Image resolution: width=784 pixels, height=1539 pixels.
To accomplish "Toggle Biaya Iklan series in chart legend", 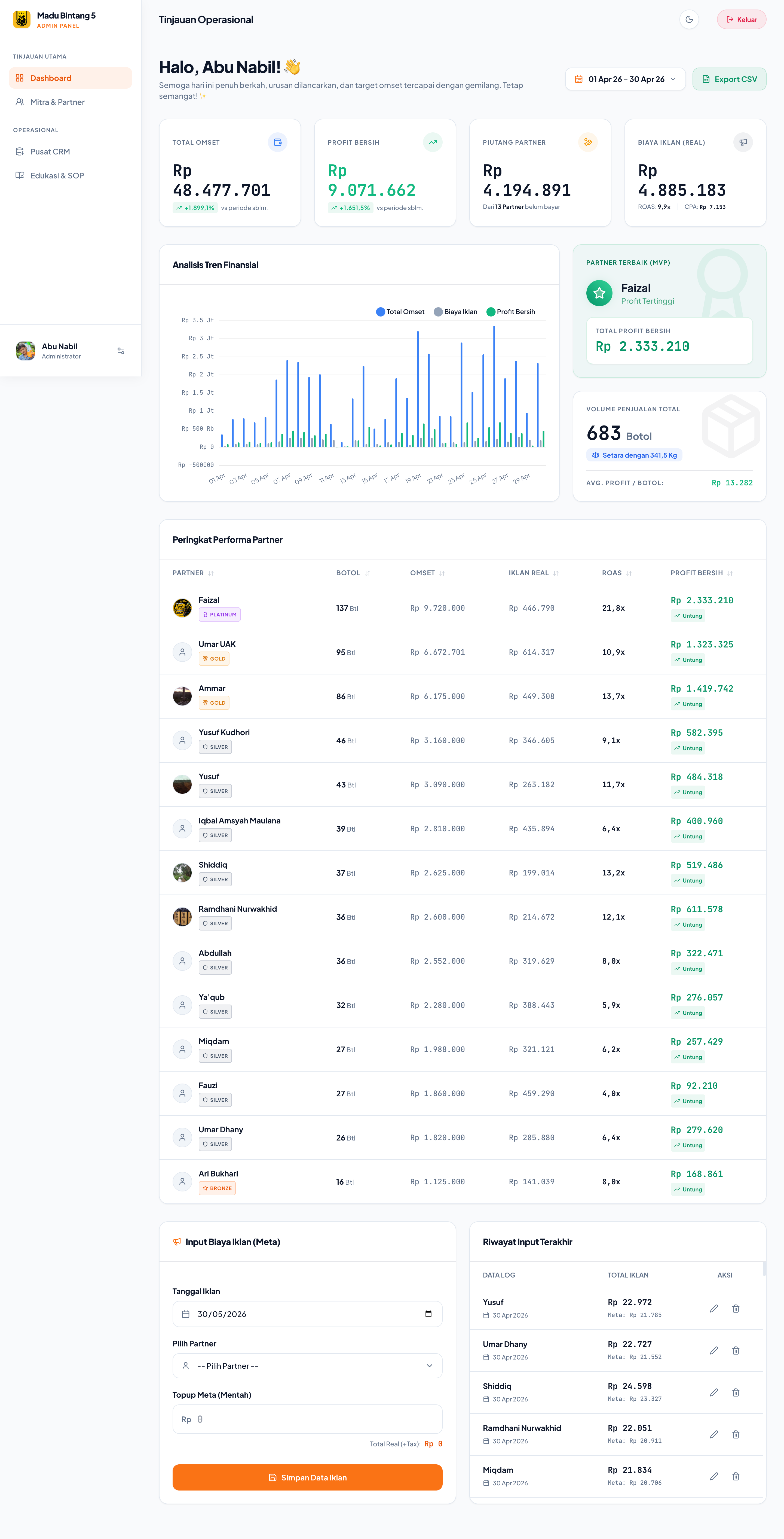I will [456, 312].
